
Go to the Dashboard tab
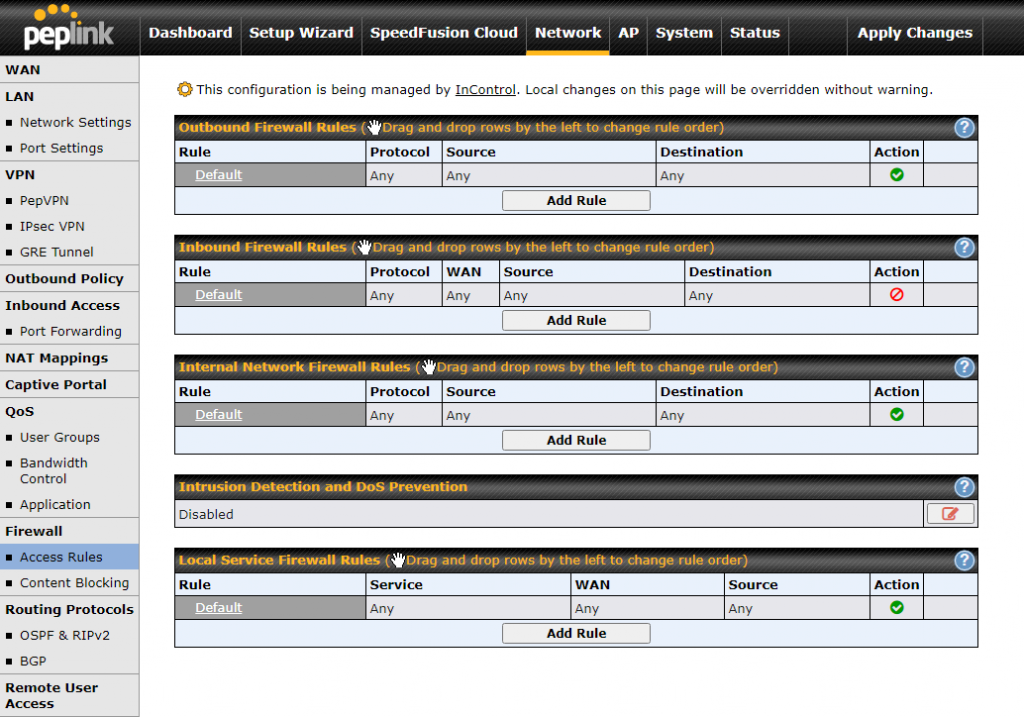click(x=190, y=33)
